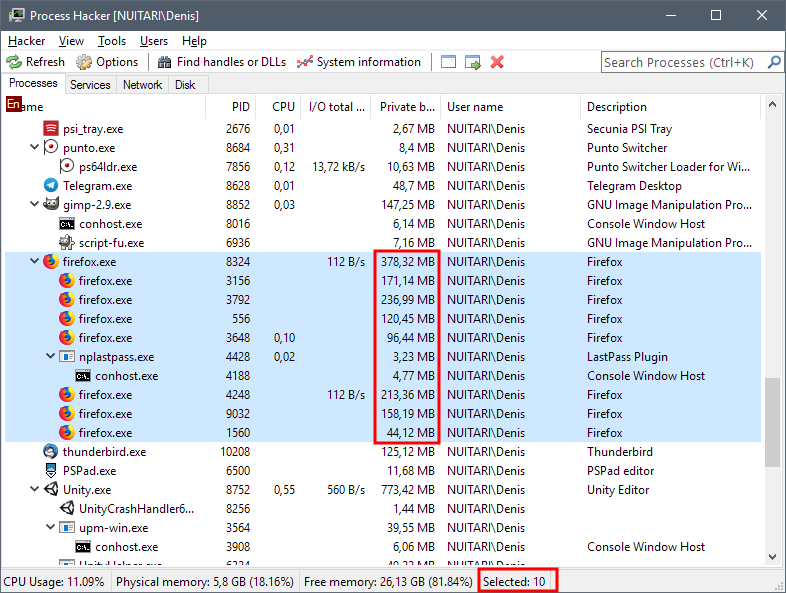Click the Telegram Desktop description
This screenshot has height=593, width=786.
pos(634,186)
